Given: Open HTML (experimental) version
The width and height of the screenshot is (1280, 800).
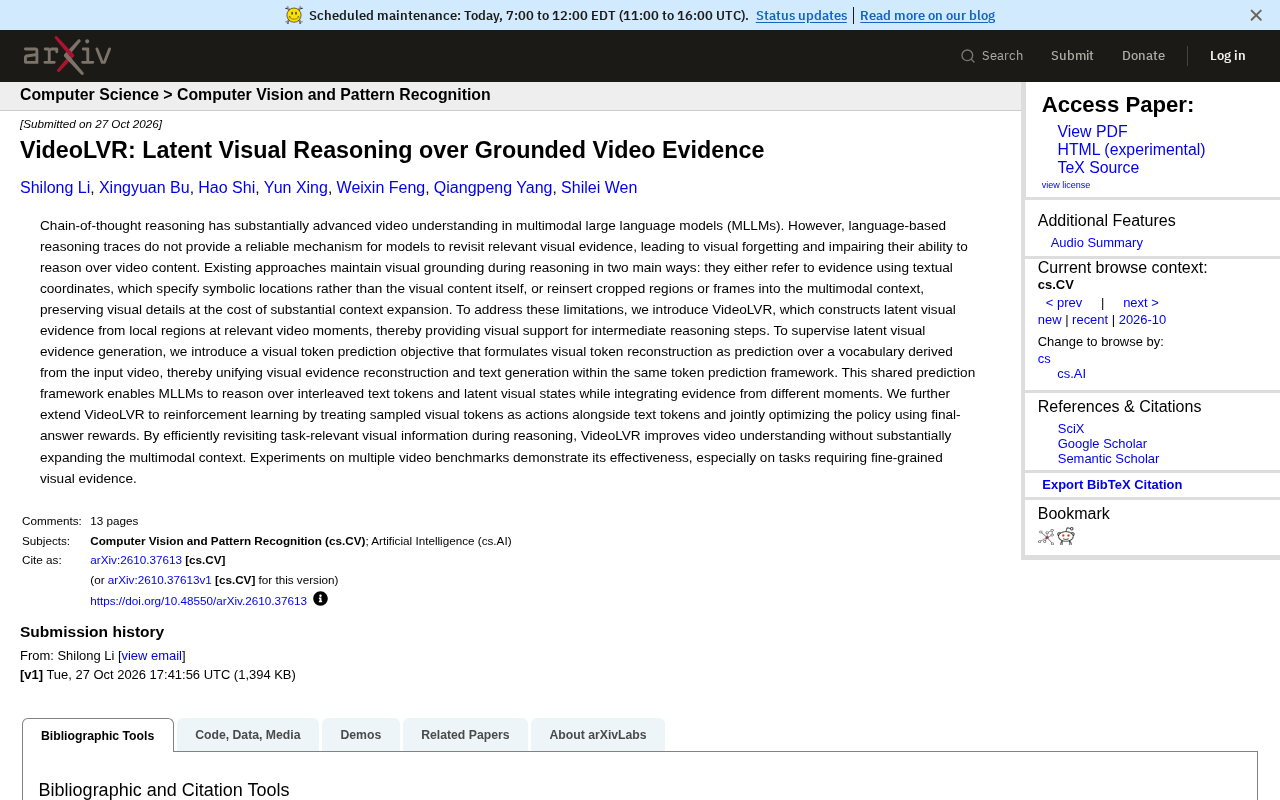Looking at the screenshot, I should [1131, 150].
